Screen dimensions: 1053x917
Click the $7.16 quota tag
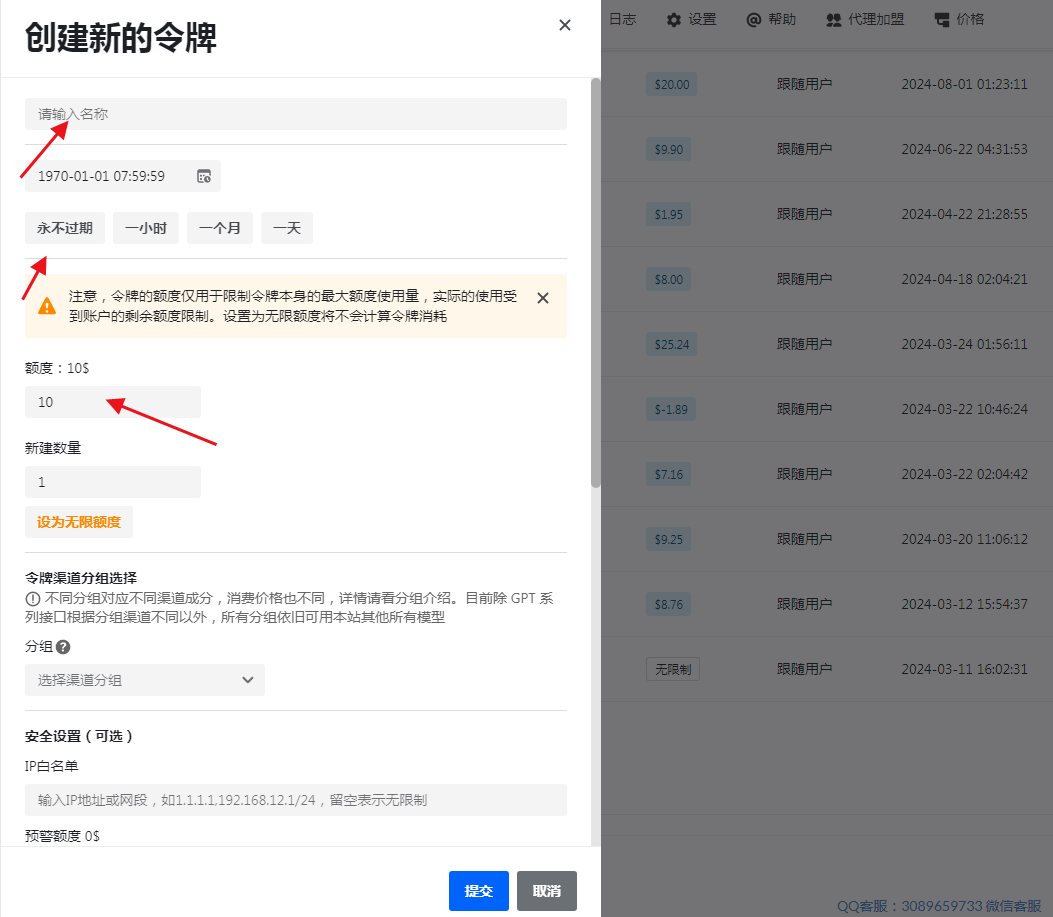668,474
